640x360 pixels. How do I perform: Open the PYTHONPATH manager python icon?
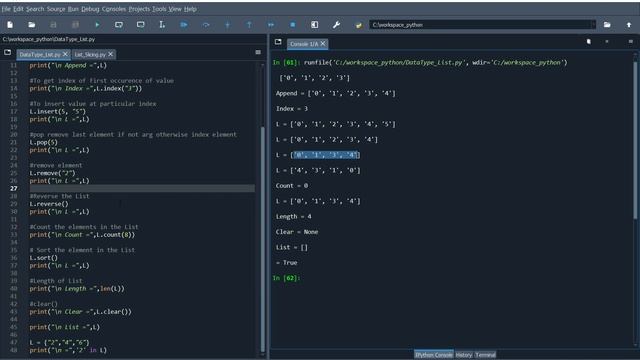358,25
